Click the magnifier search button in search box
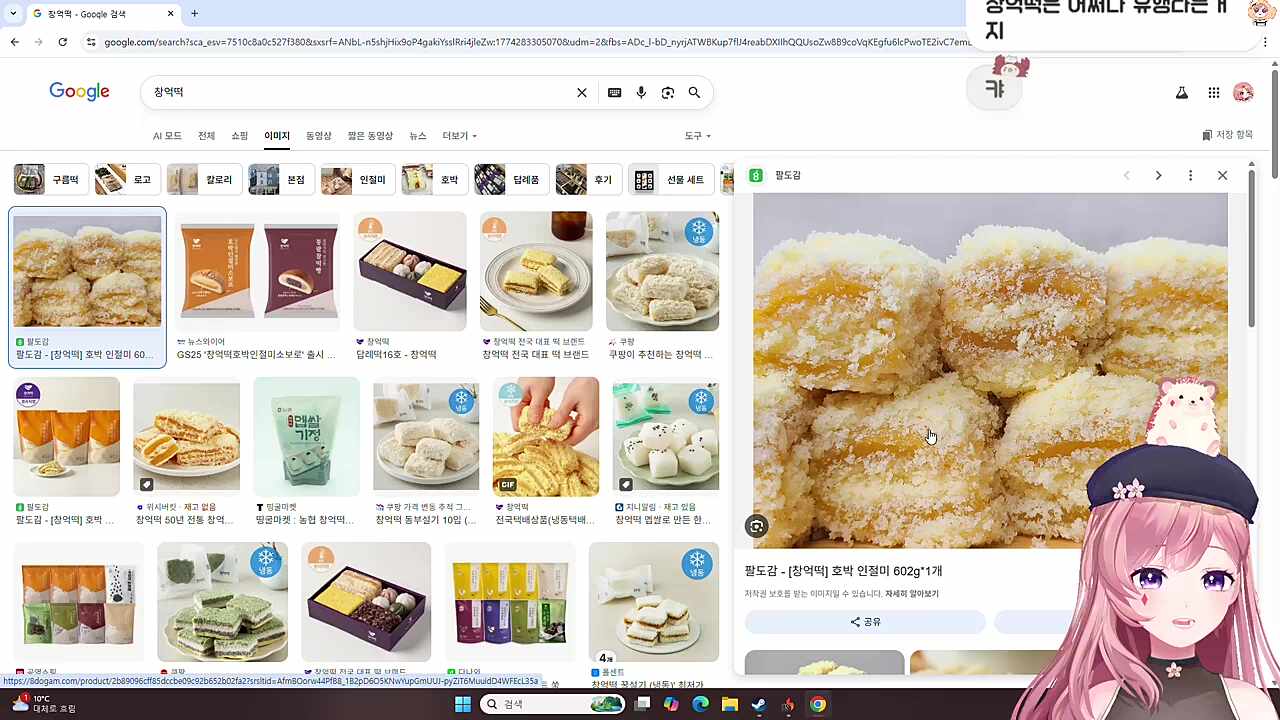1280x720 pixels. coord(694,93)
